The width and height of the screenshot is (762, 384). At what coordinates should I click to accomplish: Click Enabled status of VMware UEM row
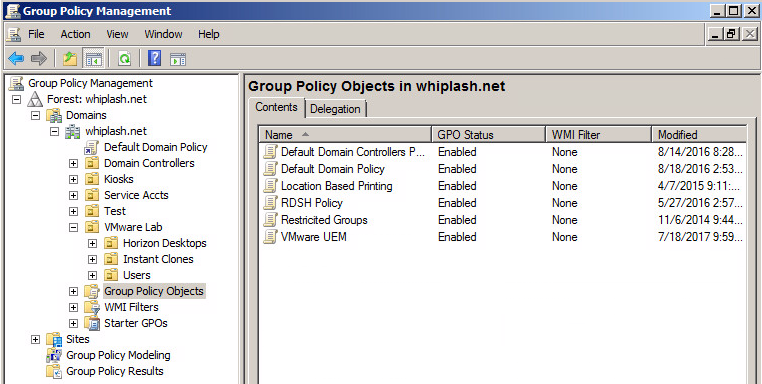point(457,237)
